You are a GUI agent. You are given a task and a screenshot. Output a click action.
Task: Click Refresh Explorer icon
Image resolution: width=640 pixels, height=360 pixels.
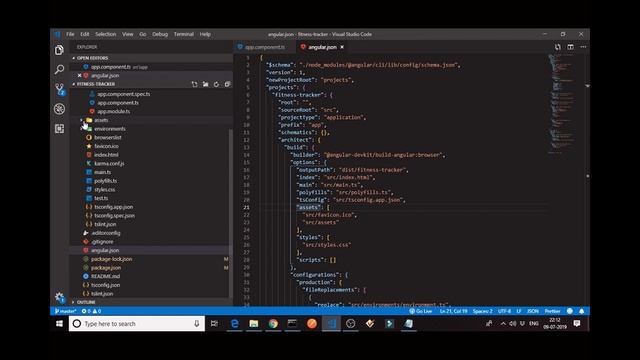[216, 84]
